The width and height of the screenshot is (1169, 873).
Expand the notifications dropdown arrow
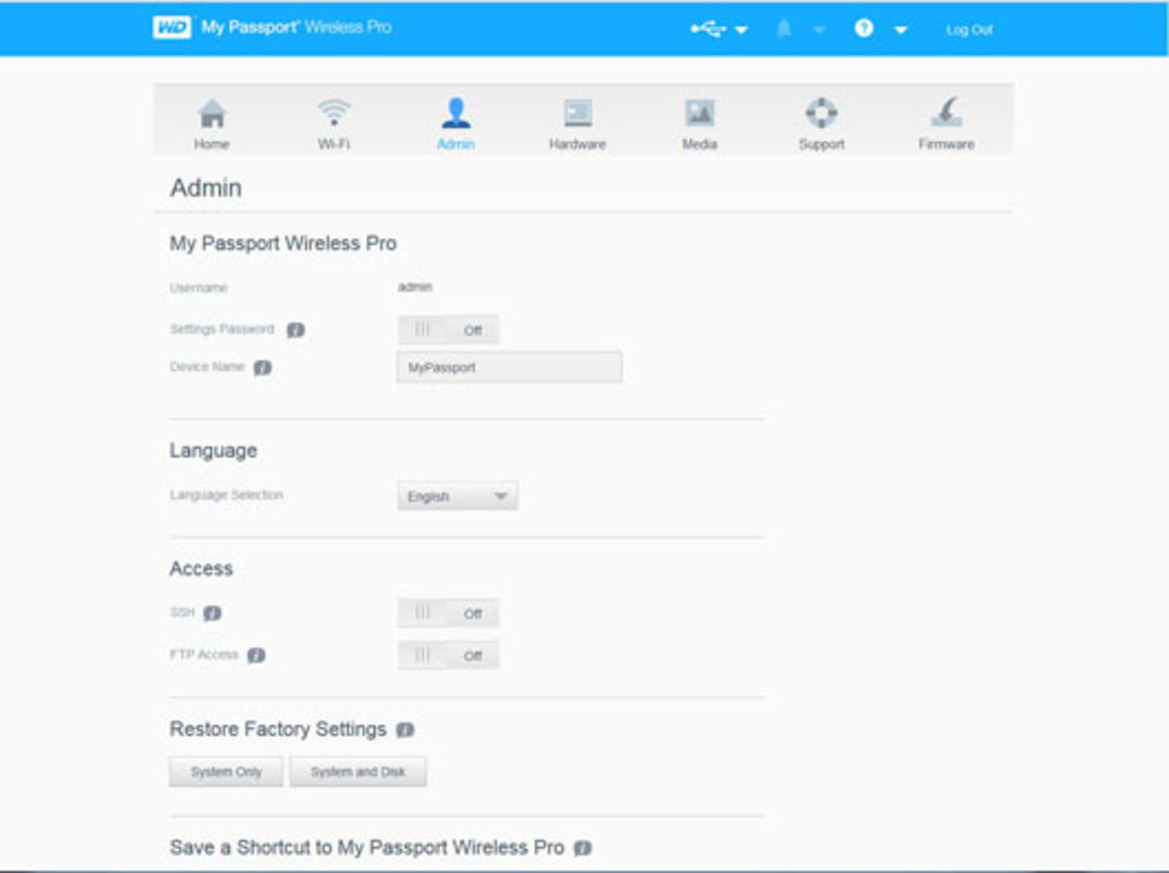tap(819, 30)
